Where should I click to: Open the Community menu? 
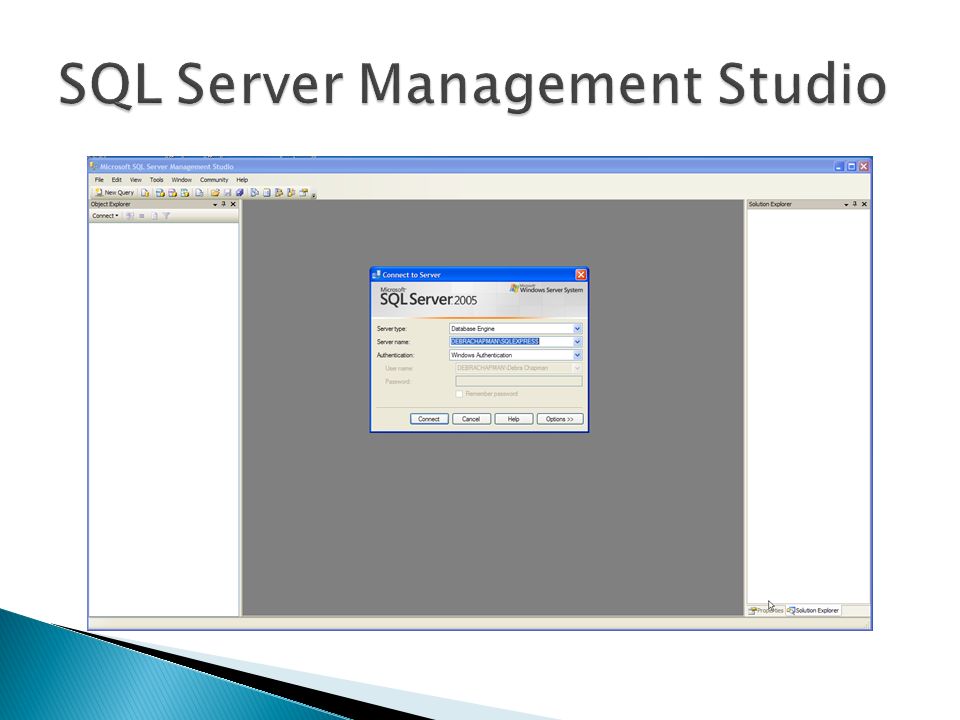(x=214, y=180)
